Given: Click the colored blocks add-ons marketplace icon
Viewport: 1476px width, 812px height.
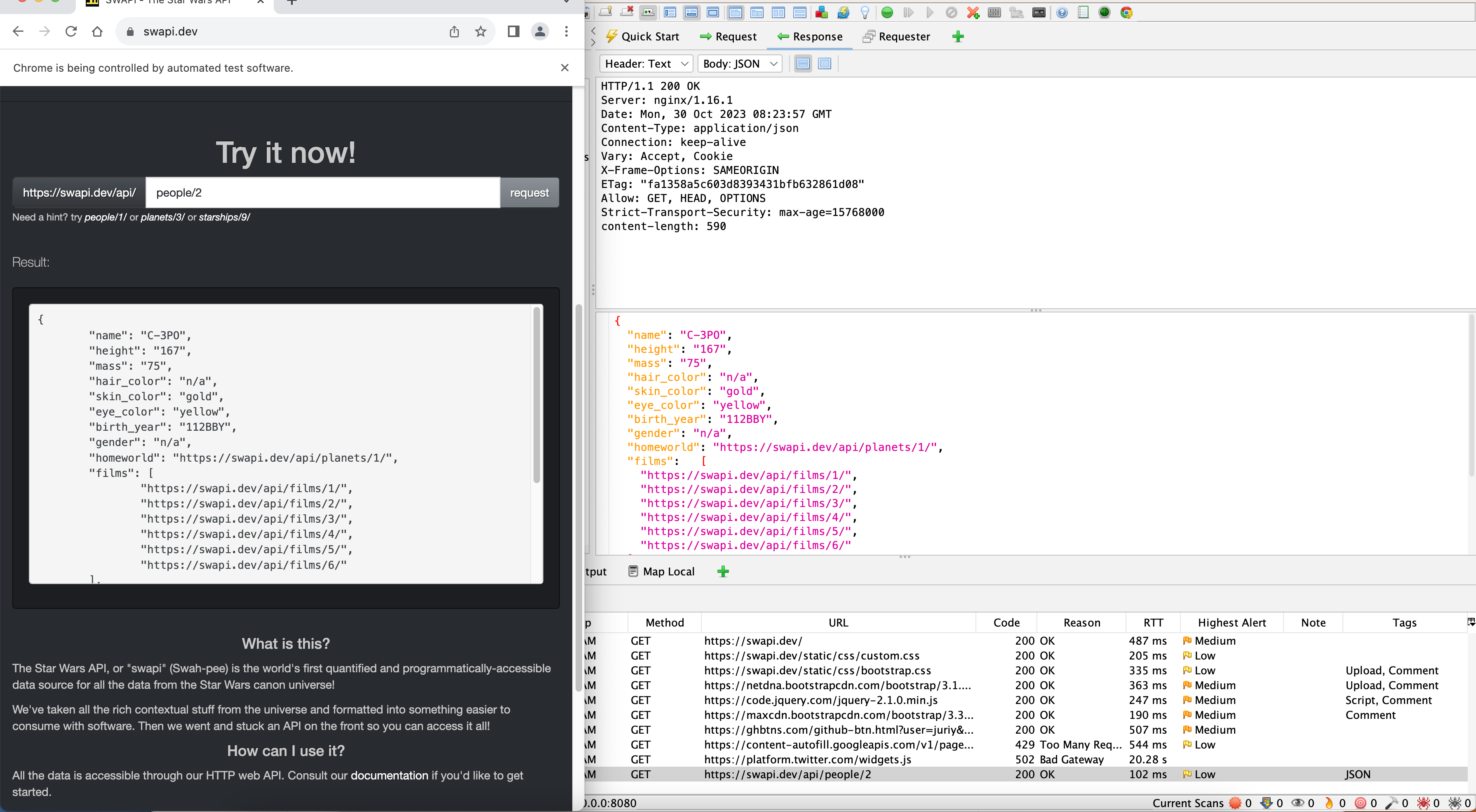Looking at the screenshot, I should (x=822, y=13).
